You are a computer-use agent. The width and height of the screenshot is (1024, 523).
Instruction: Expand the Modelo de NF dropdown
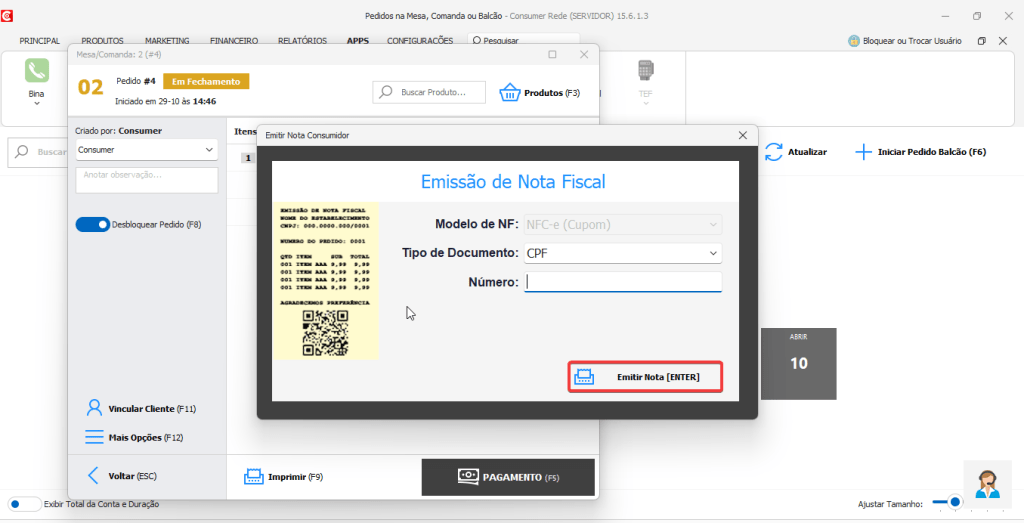click(x=622, y=224)
